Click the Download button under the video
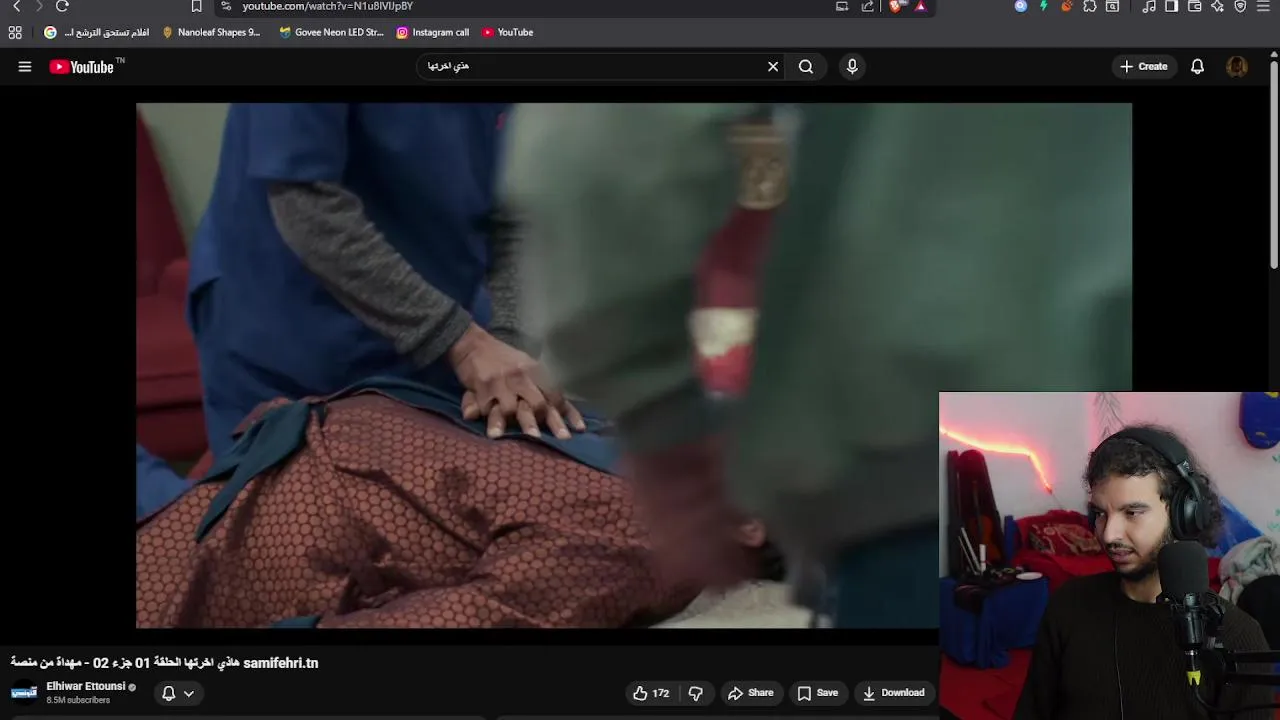The height and width of the screenshot is (720, 1280). tap(894, 693)
